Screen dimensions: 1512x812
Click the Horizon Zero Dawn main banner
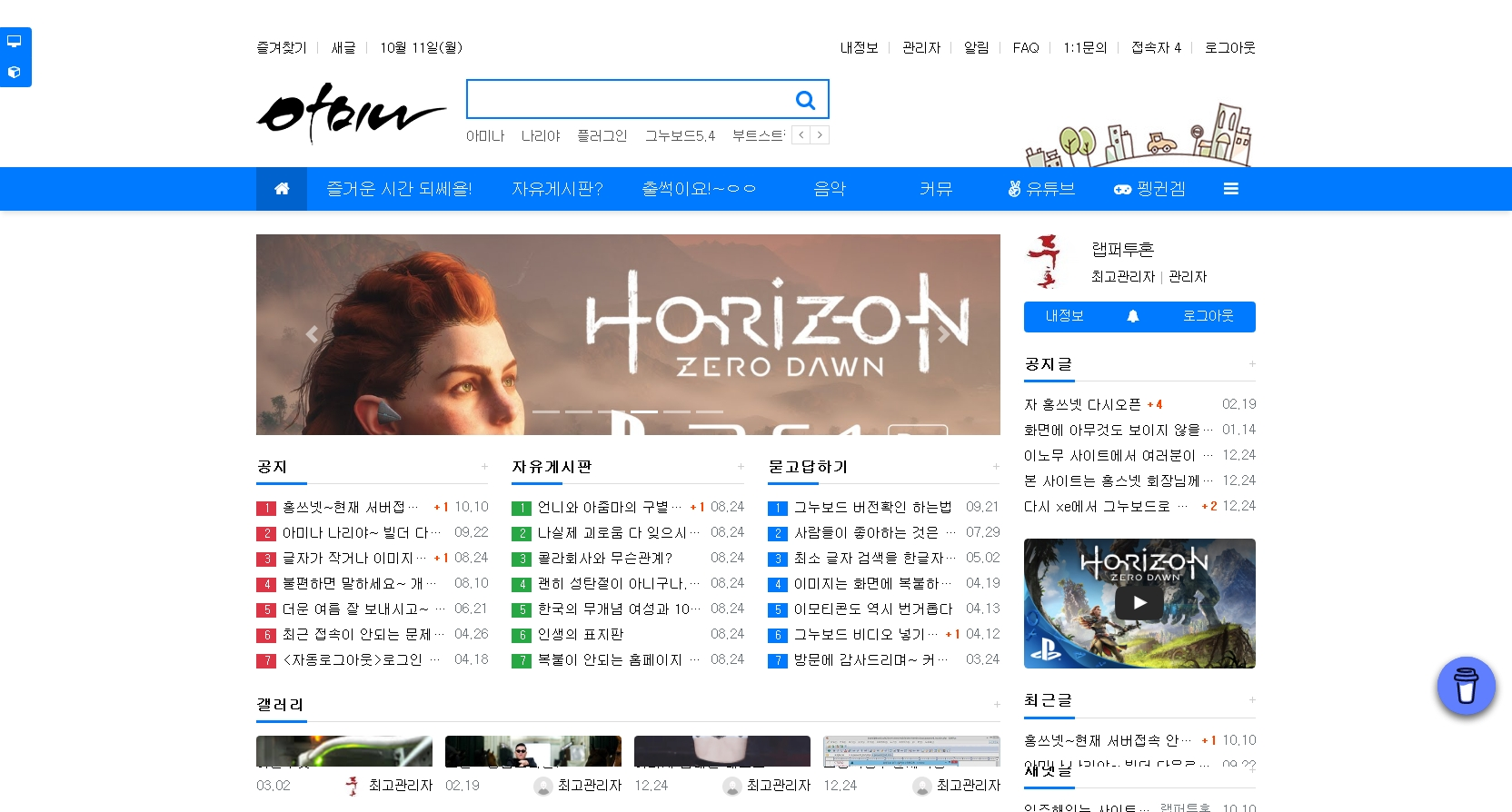coord(628,334)
